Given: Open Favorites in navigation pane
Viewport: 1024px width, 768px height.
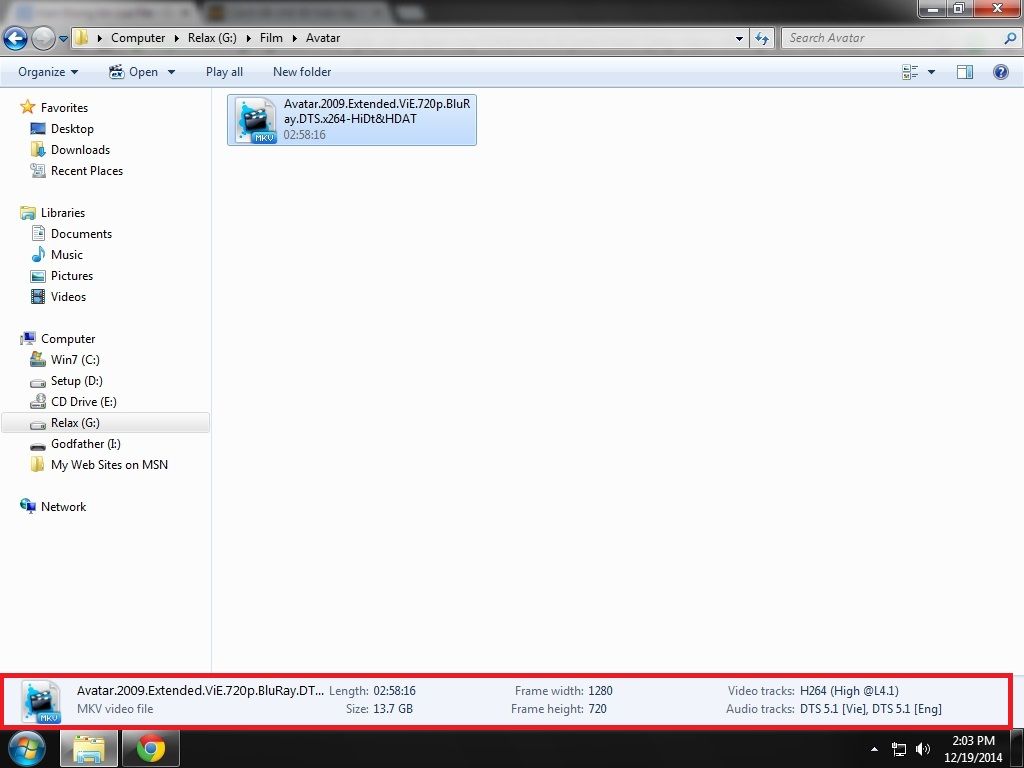Looking at the screenshot, I should click(x=64, y=108).
